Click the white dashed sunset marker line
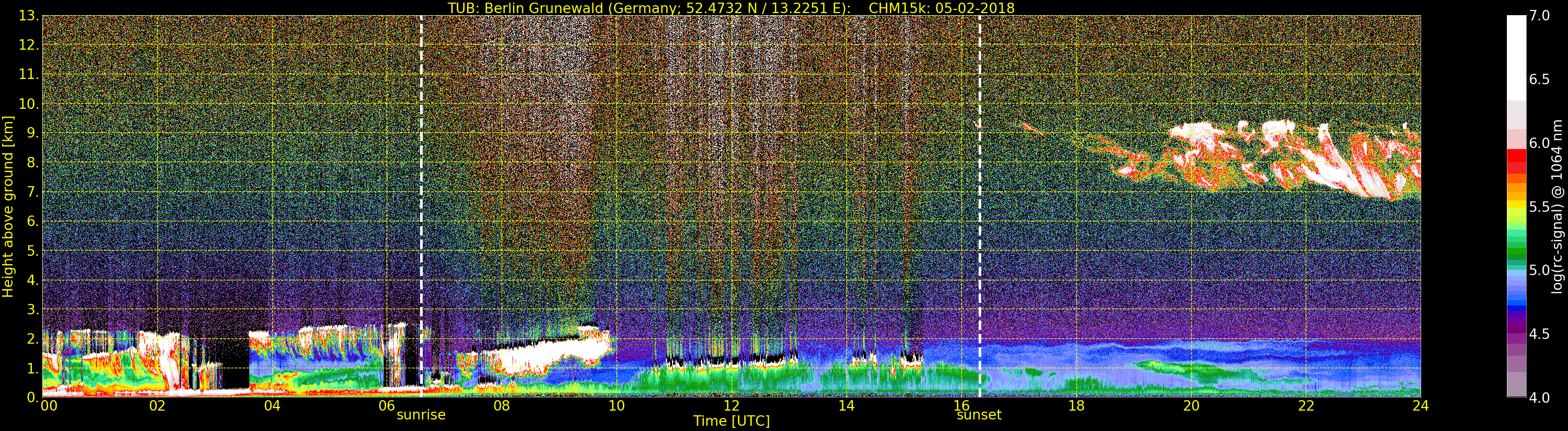Screen dimensions: 1568x431 [979, 206]
